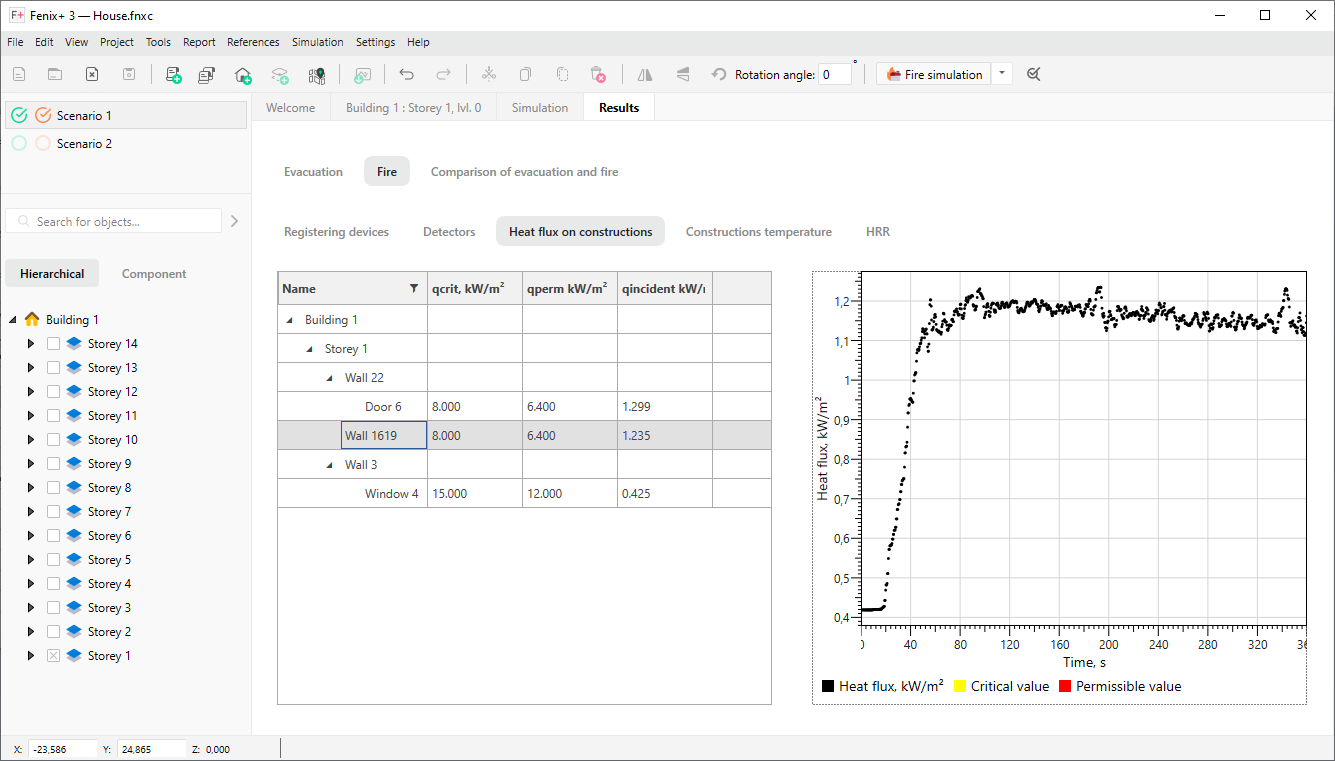Click the search for objects field
This screenshot has height=761, width=1335.
[115, 220]
